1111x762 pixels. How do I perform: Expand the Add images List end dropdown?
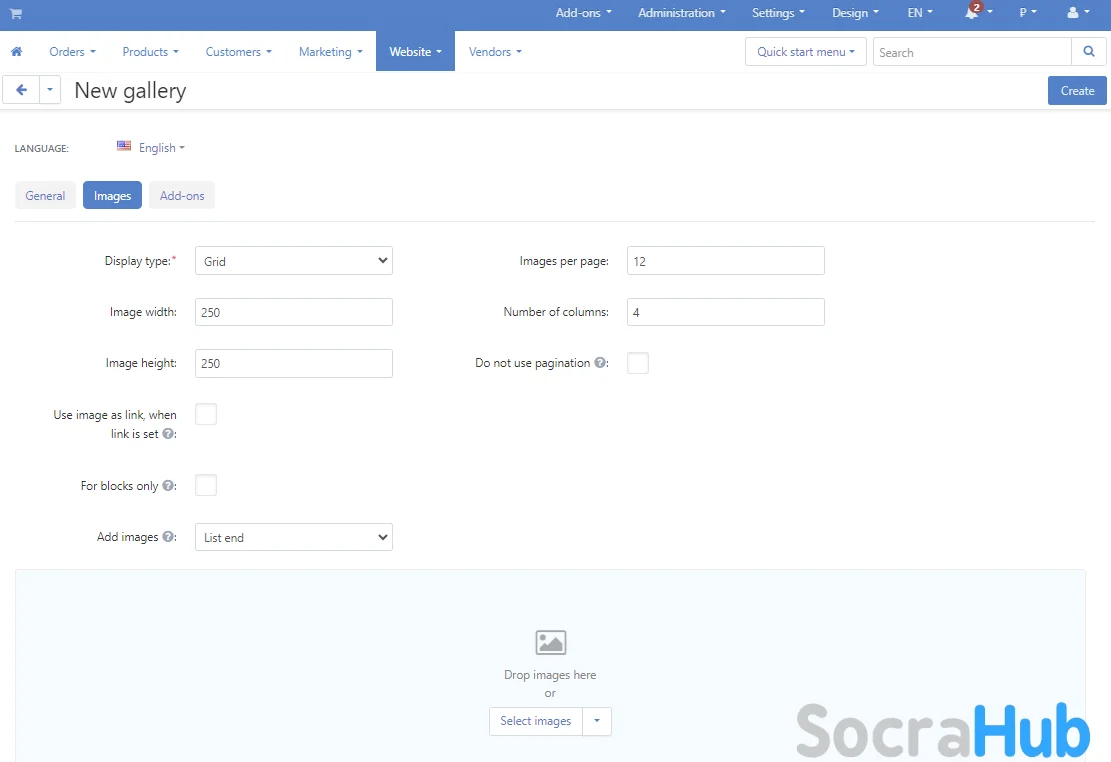(x=293, y=537)
